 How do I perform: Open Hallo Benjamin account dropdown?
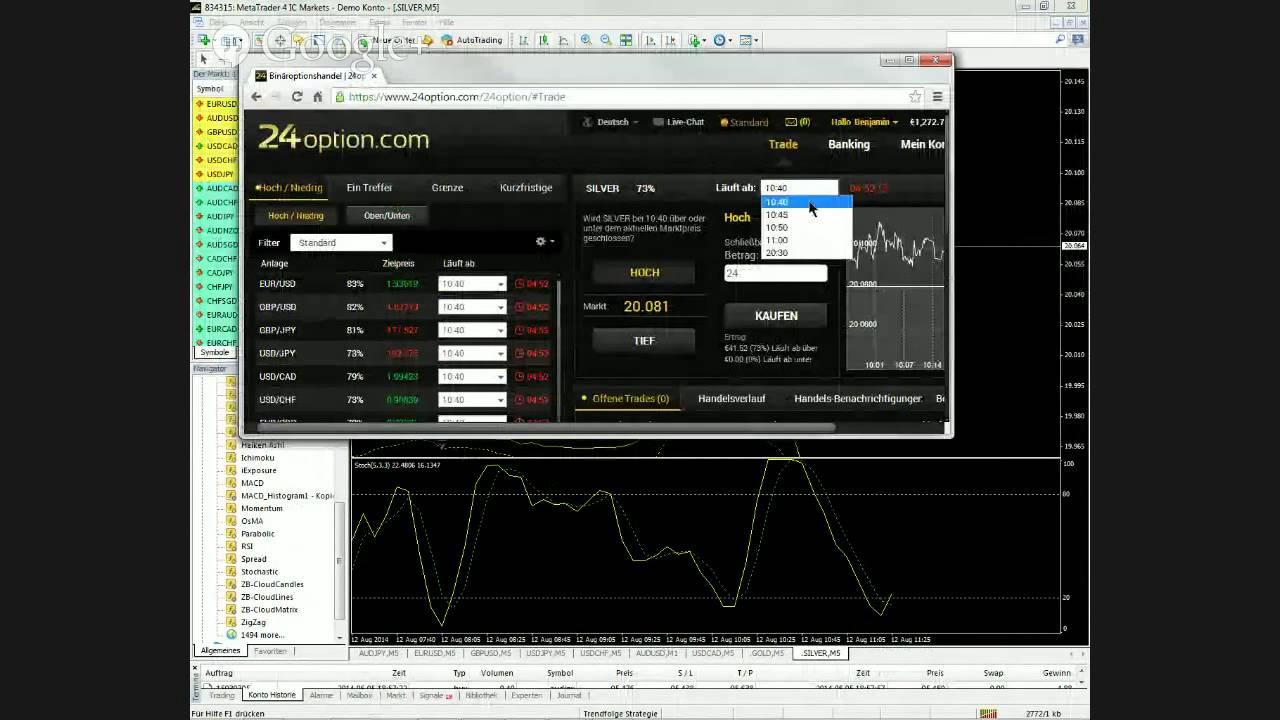pyautogui.click(x=865, y=122)
